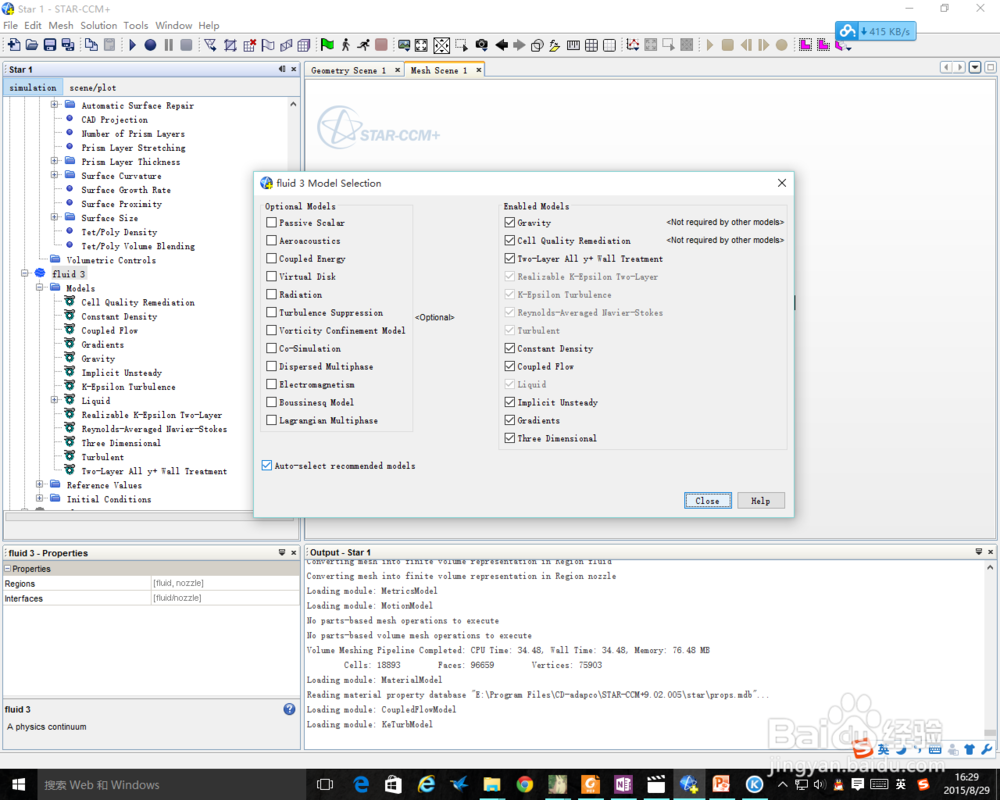Screen dimensions: 1000x800
Task: Click the blue Record macro circle icon
Action: pos(151,45)
